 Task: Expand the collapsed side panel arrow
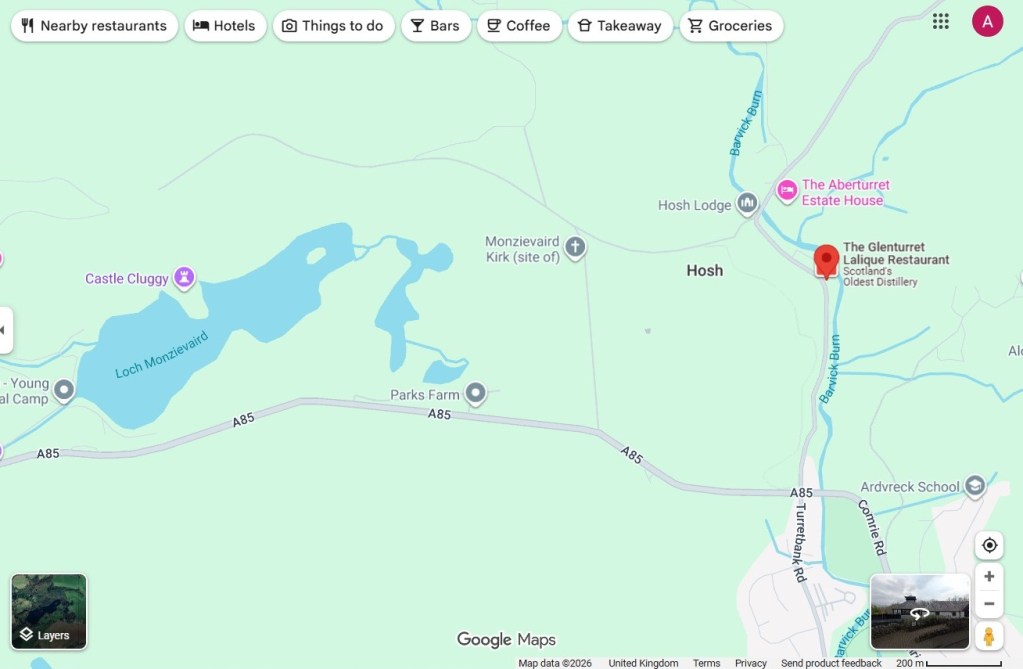(4, 330)
